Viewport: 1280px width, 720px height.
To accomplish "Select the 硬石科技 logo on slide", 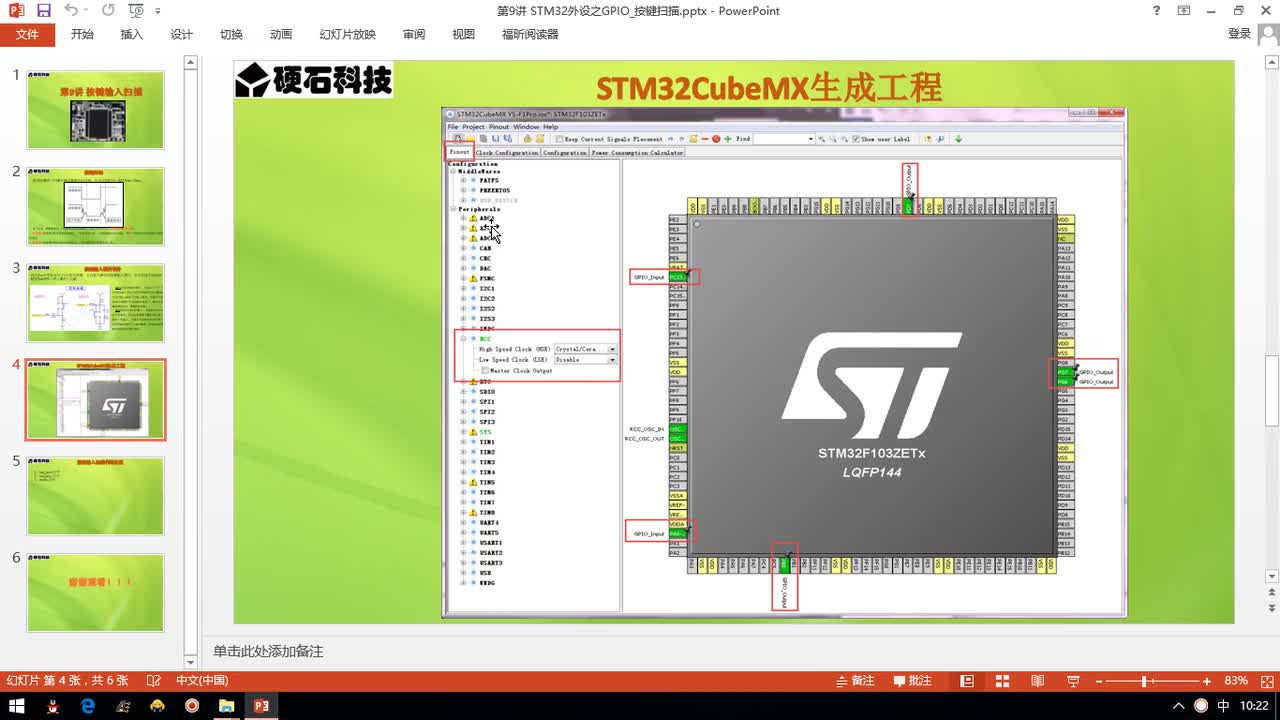I will 313,80.
